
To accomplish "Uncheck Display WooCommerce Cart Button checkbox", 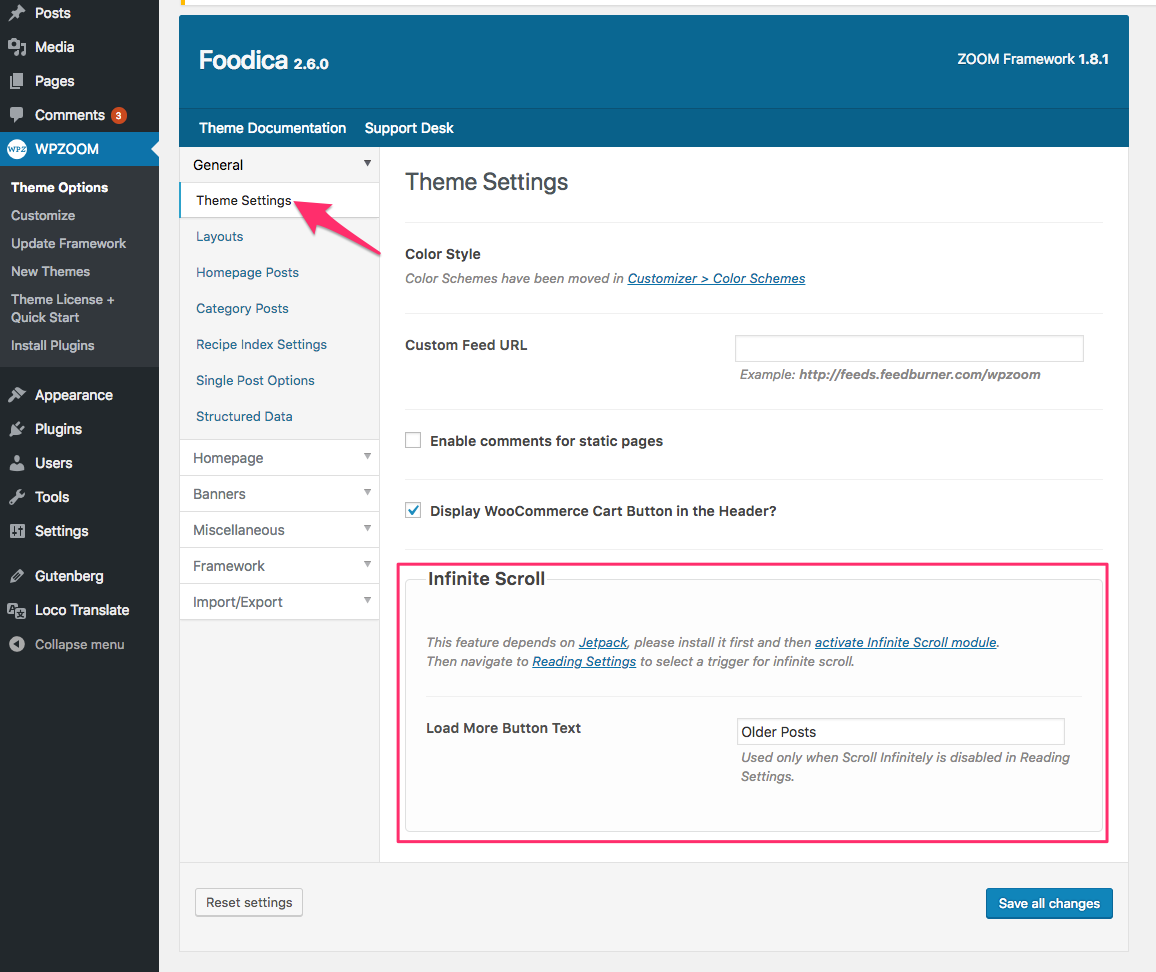I will click(413, 510).
